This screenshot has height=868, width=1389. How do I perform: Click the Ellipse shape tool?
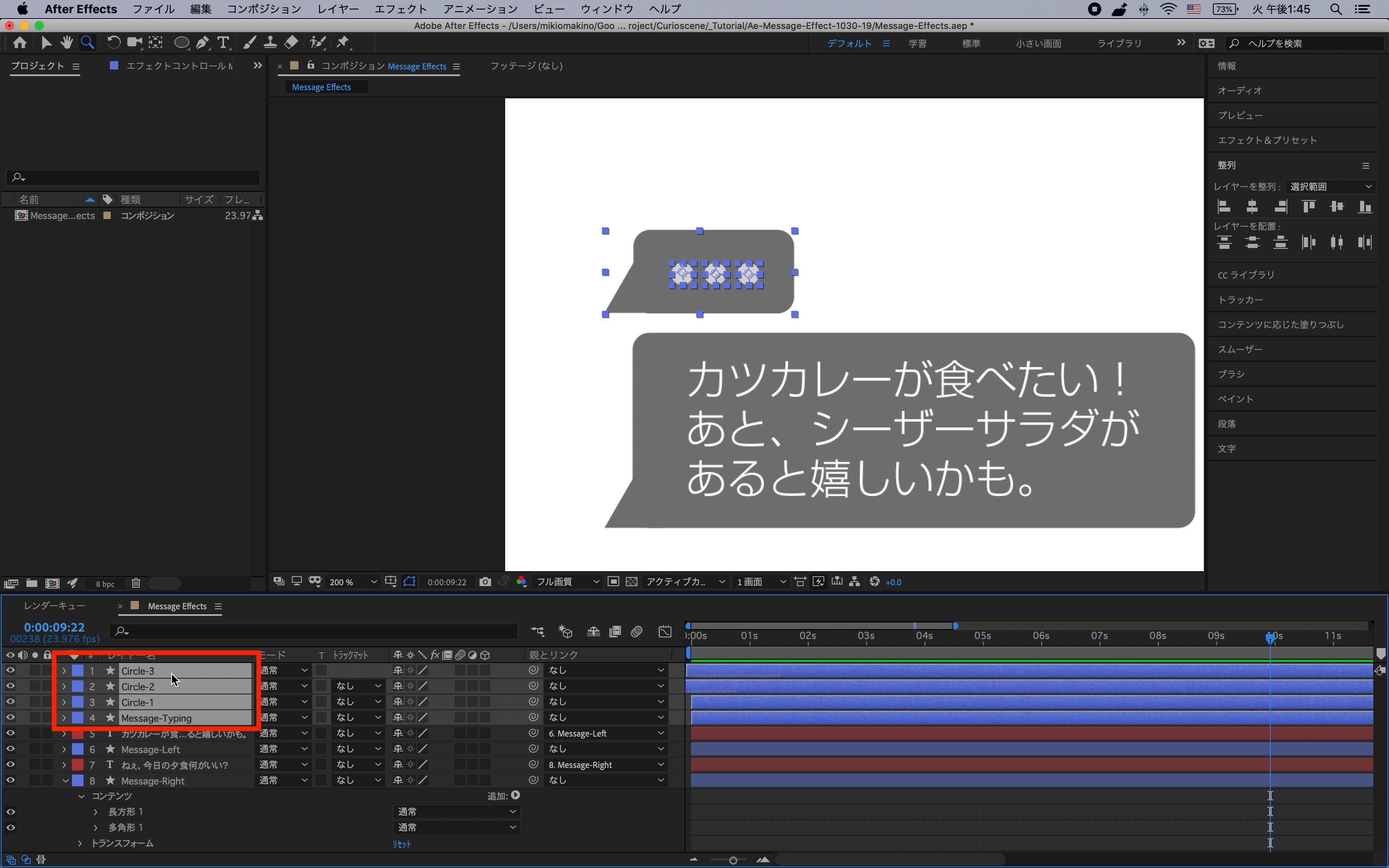181,43
